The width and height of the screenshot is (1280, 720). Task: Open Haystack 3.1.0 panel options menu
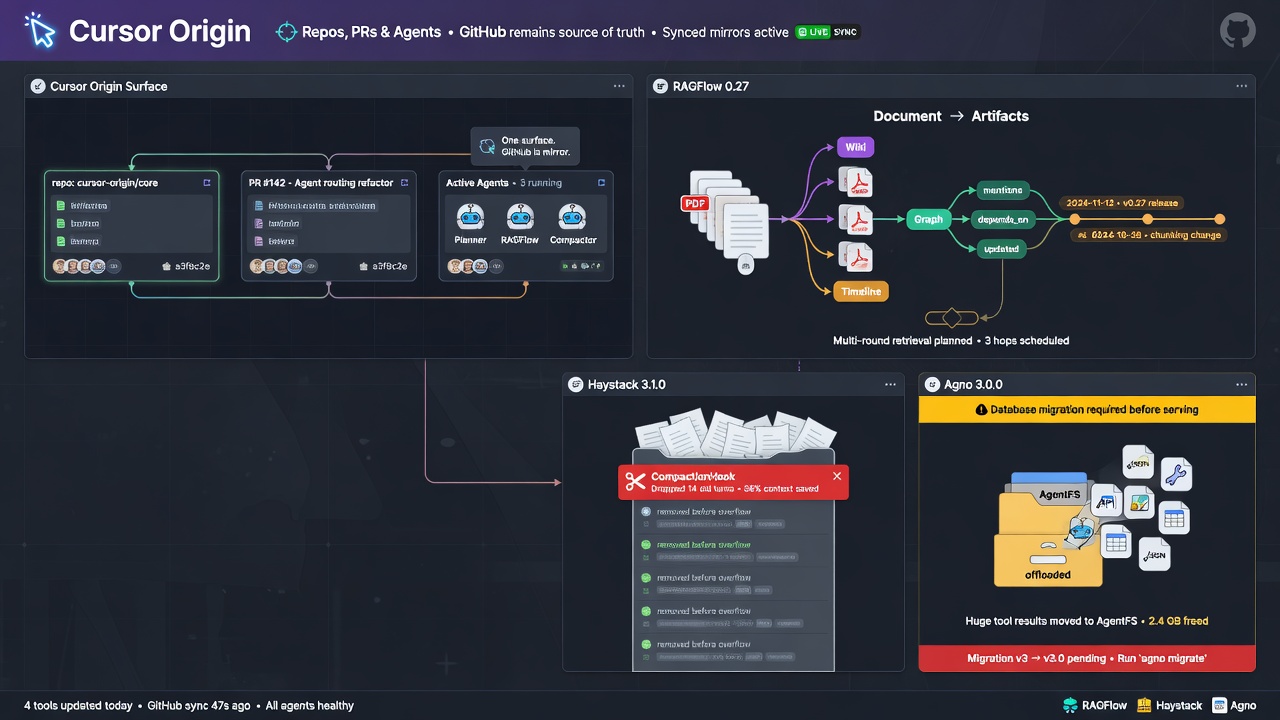[x=890, y=384]
